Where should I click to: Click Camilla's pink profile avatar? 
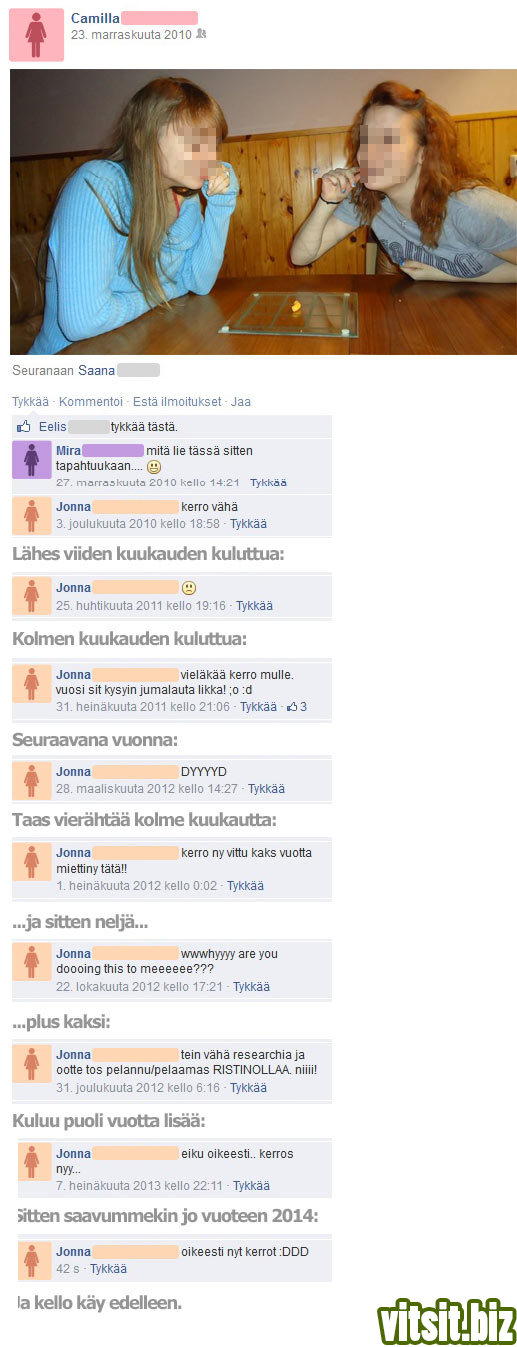36,34
